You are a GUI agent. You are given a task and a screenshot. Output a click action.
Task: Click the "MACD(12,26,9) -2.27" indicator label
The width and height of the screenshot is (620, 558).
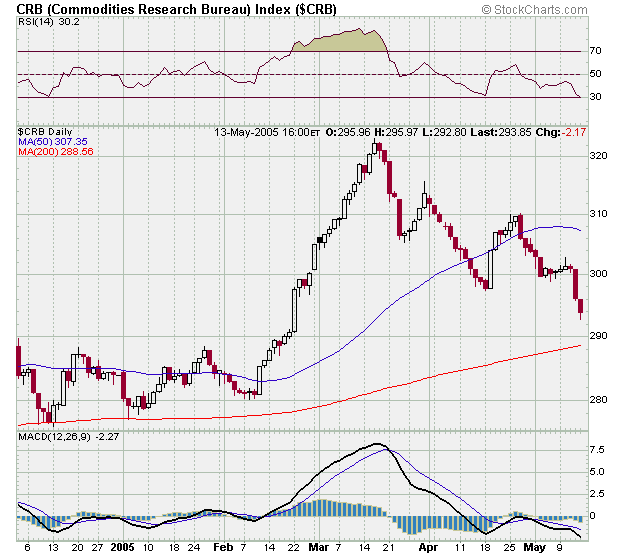point(69,437)
